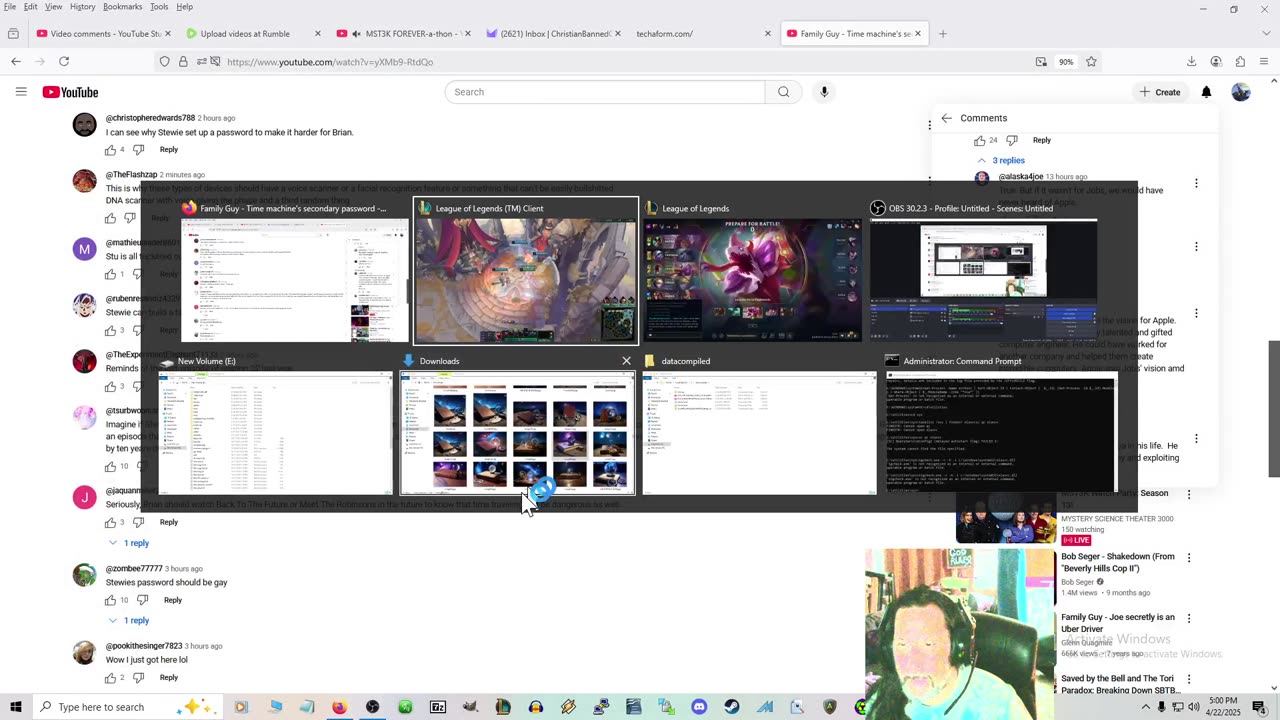Viewport: 1280px width, 720px height.
Task: Switch to the Upload videos at Rumble tab
Action: point(254,34)
